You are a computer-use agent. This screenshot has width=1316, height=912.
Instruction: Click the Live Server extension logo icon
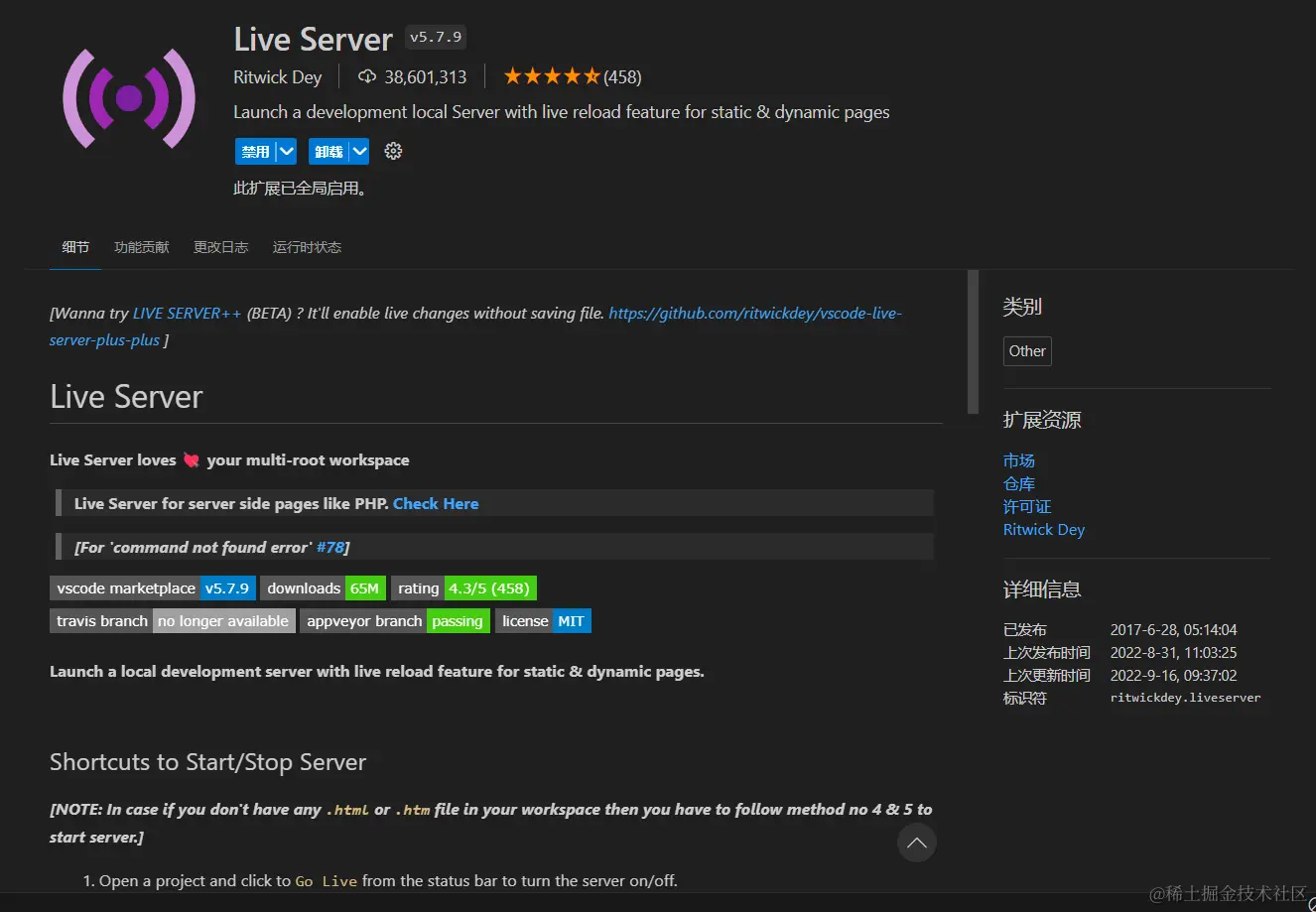point(129,98)
